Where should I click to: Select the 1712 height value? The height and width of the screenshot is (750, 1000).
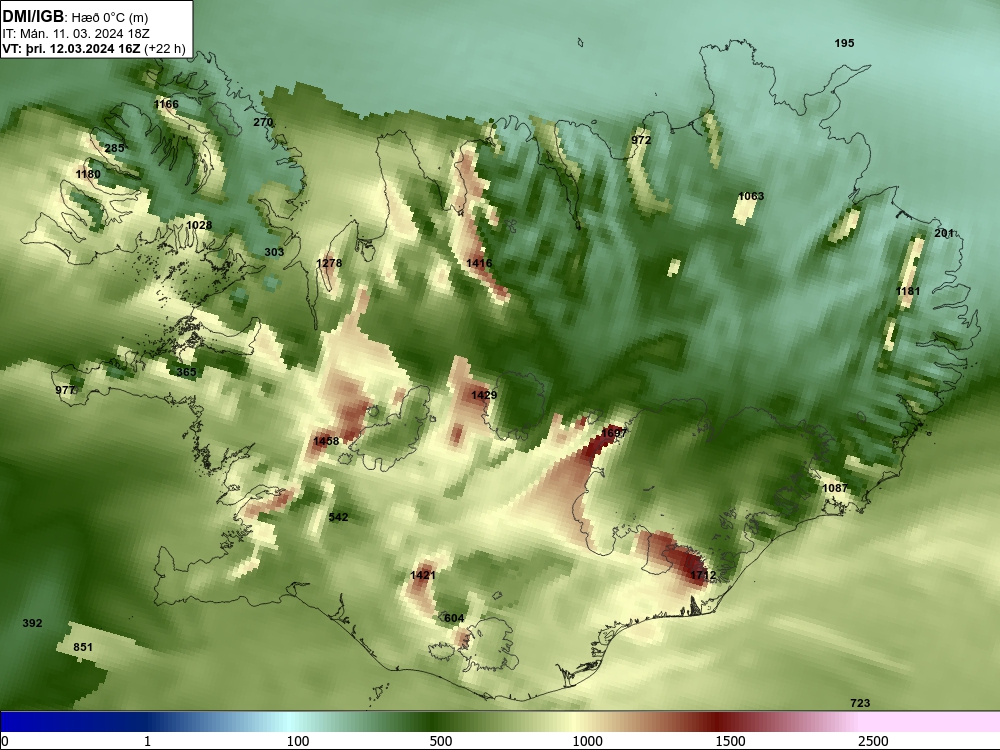(x=703, y=575)
